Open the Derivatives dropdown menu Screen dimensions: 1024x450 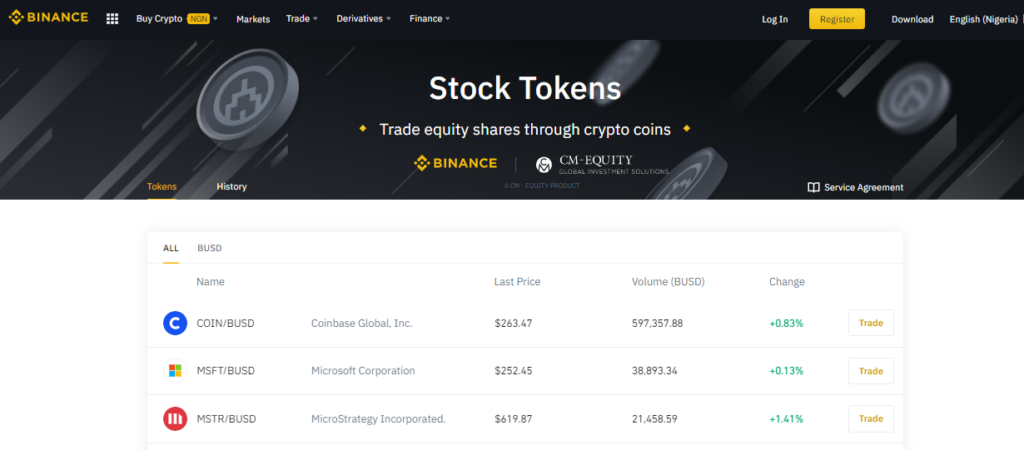[363, 19]
